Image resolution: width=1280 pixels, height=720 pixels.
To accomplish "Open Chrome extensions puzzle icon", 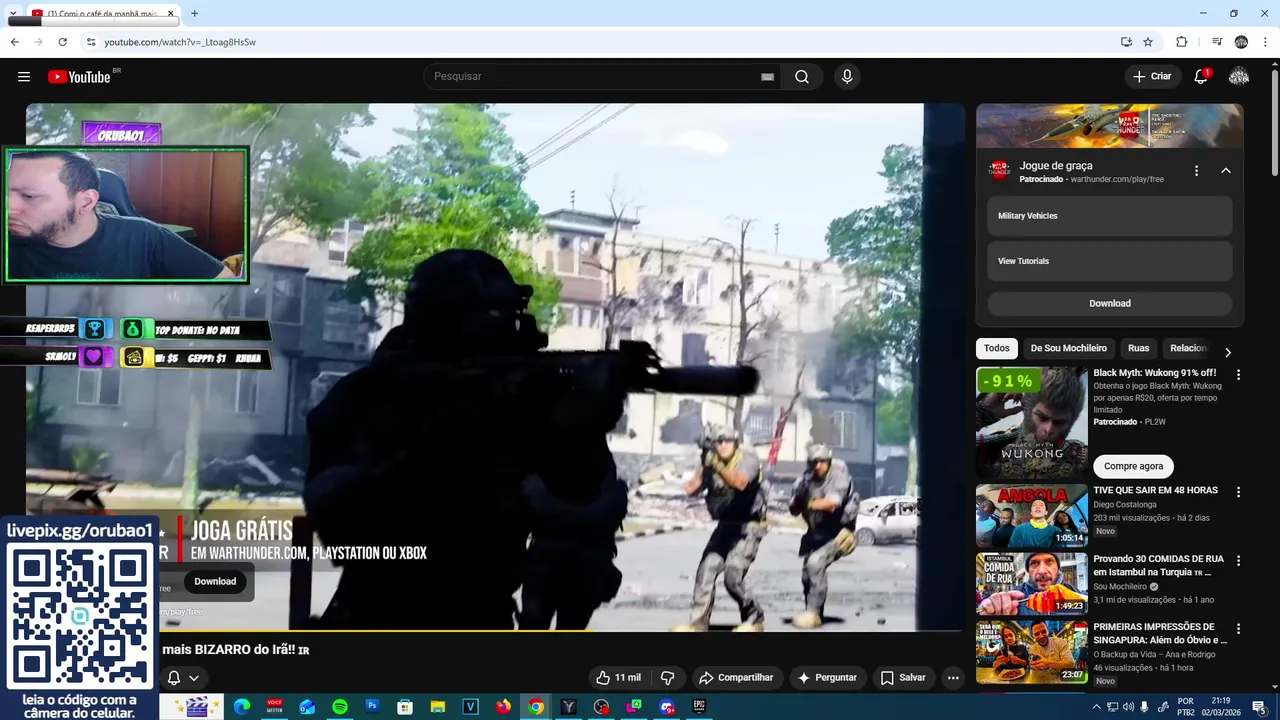I will [1181, 42].
